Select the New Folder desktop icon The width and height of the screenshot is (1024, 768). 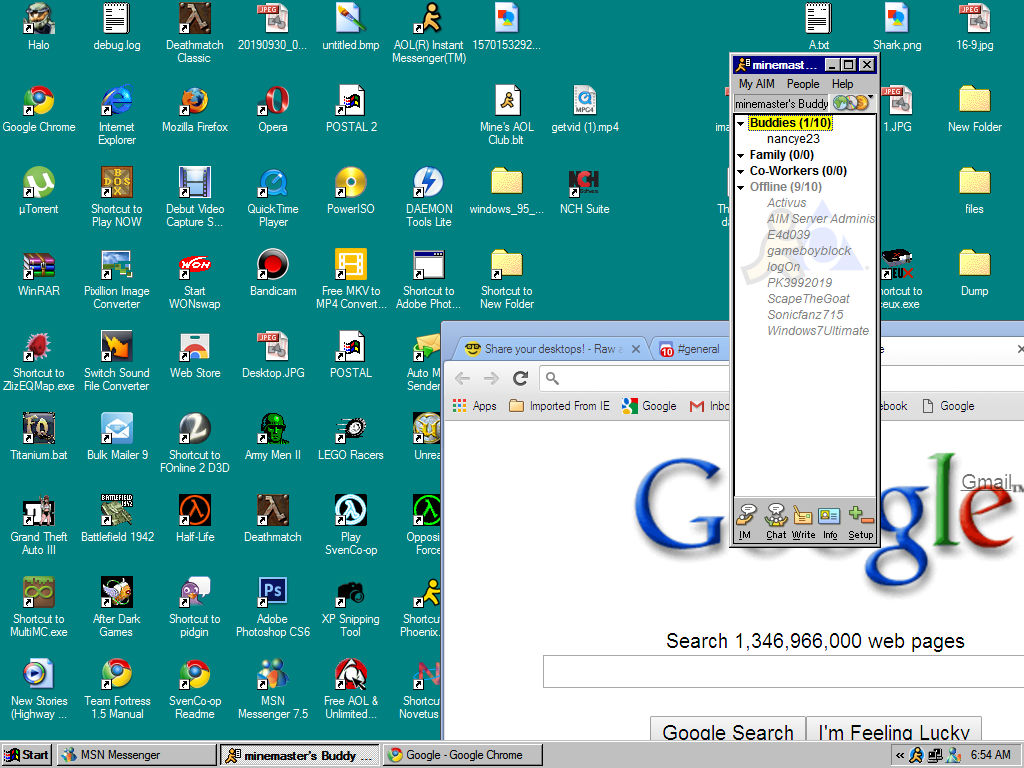tap(974, 110)
